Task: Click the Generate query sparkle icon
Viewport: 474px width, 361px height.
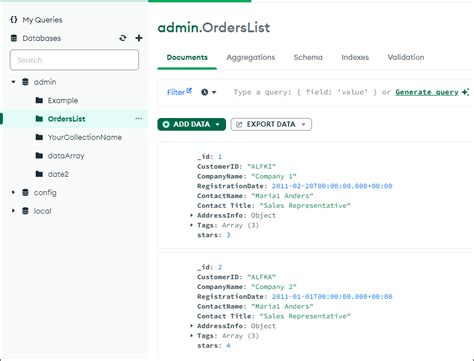Action: [465, 92]
